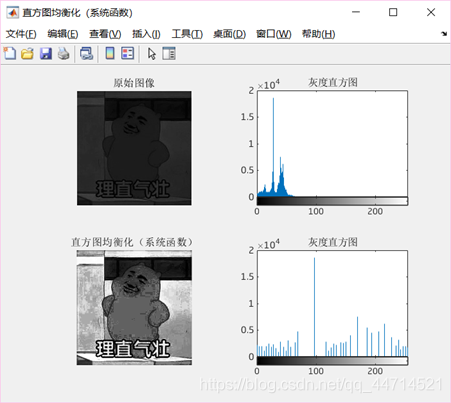
Task: Open the 查看(V) menu
Action: tap(105, 34)
